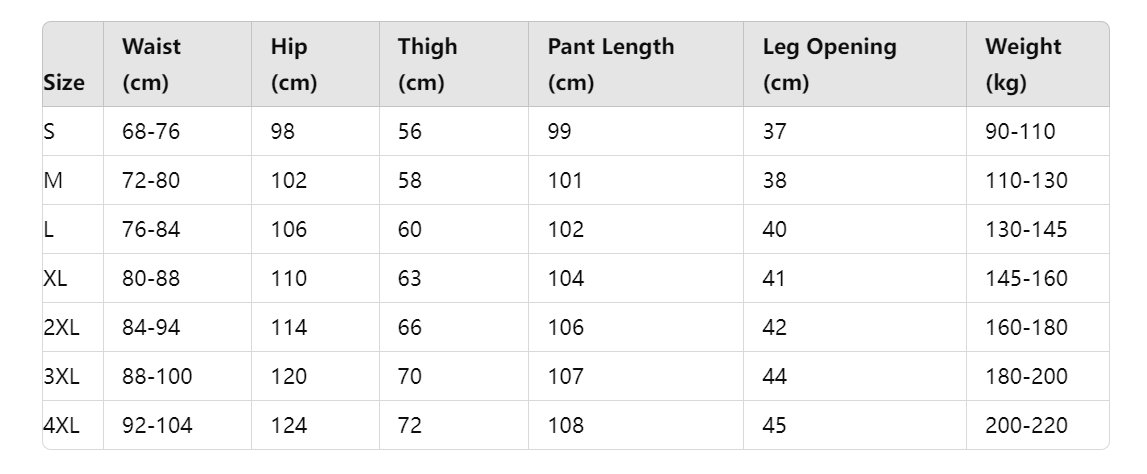Viewport: 1147px width, 474px height.
Task: Click the Weight (kg) column header
Action: [x=1023, y=64]
